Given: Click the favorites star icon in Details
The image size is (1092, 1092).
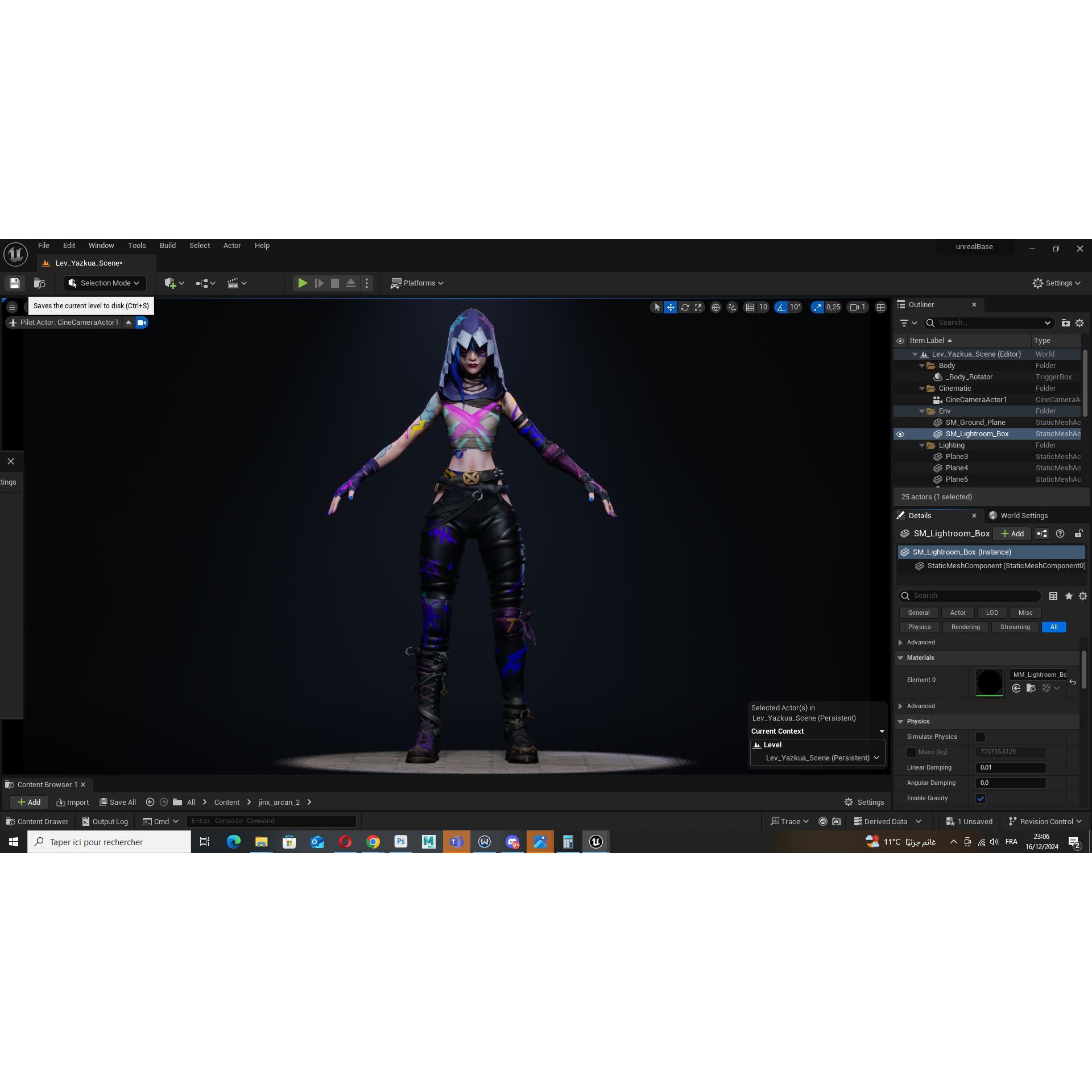Looking at the screenshot, I should 1069,596.
